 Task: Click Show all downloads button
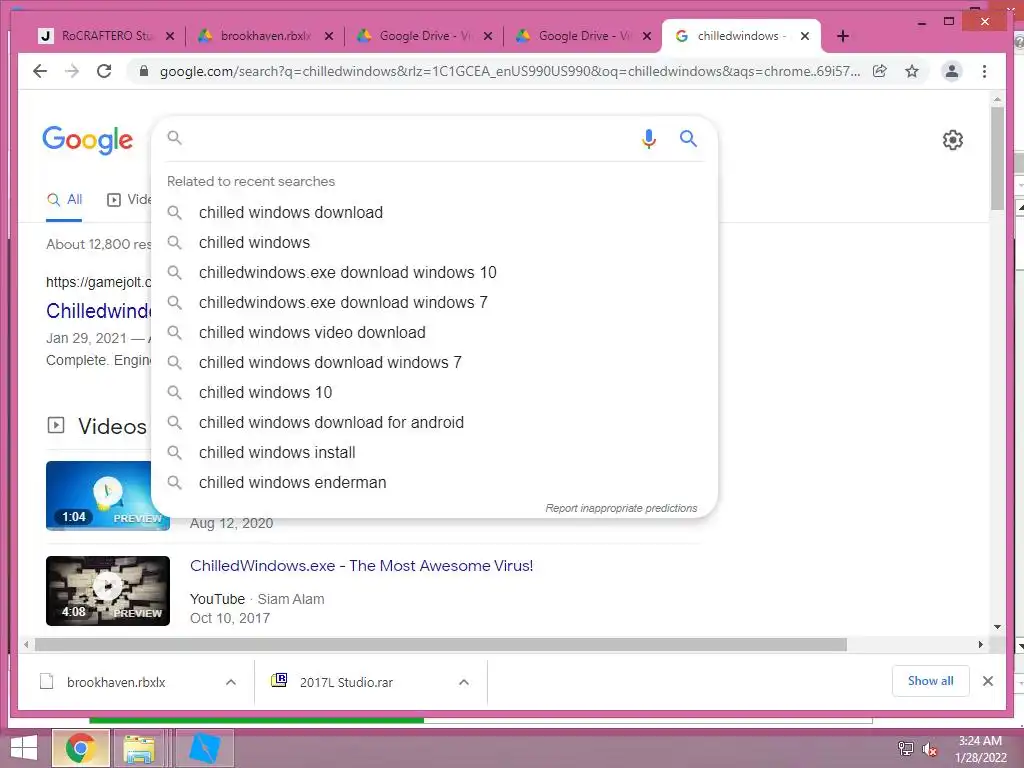point(930,681)
